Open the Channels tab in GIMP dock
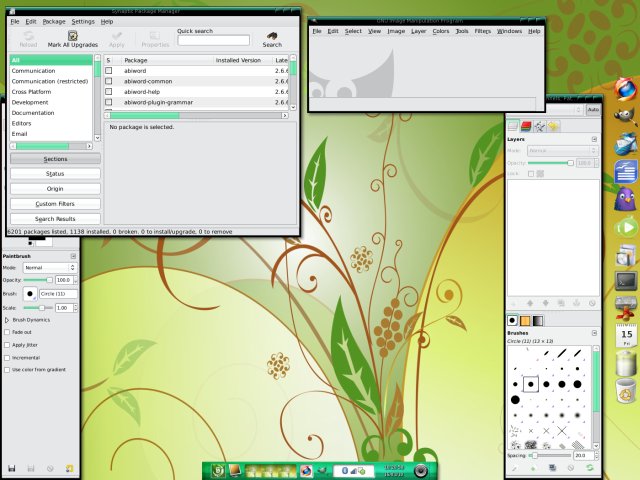The width and height of the screenshot is (640, 480). (x=526, y=127)
